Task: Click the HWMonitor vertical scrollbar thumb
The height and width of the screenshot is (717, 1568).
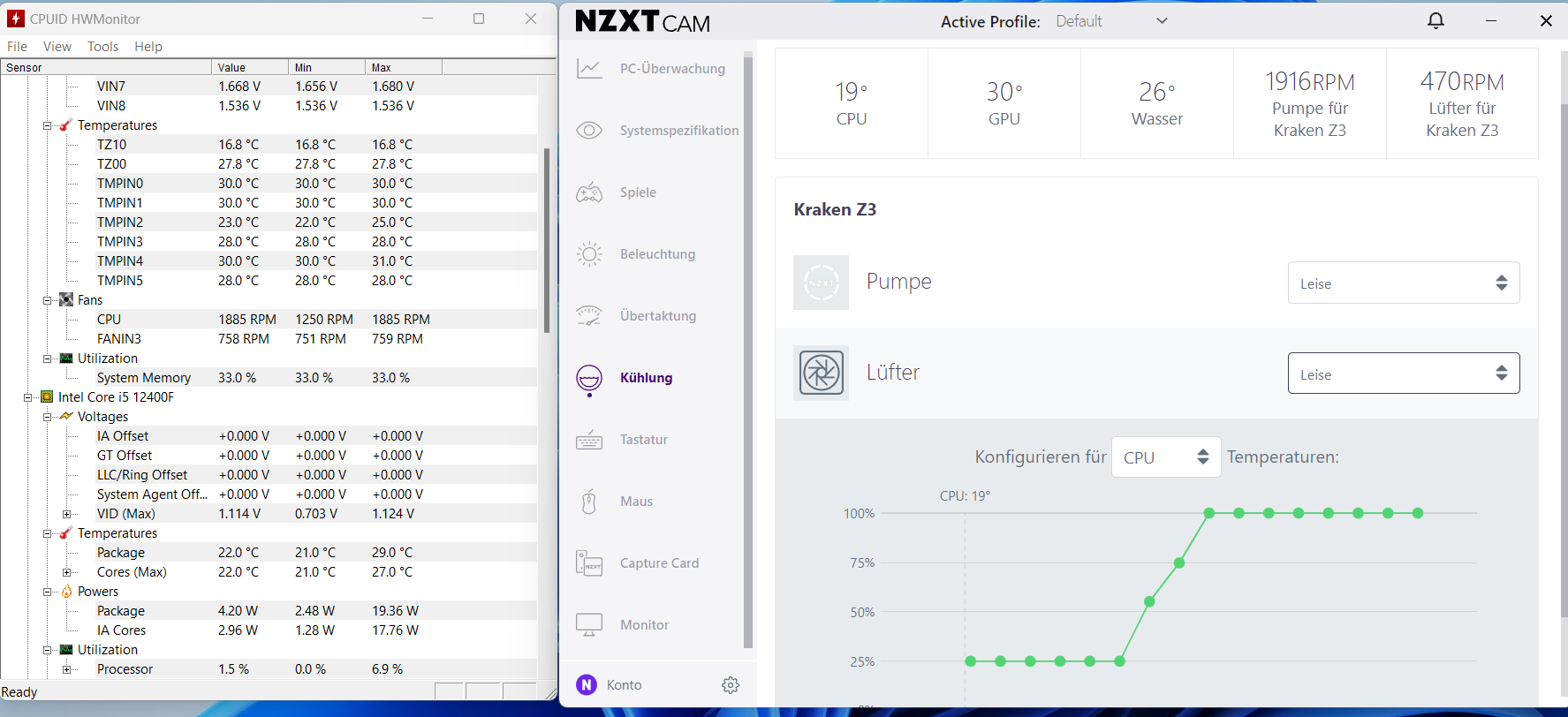Action: (x=547, y=240)
